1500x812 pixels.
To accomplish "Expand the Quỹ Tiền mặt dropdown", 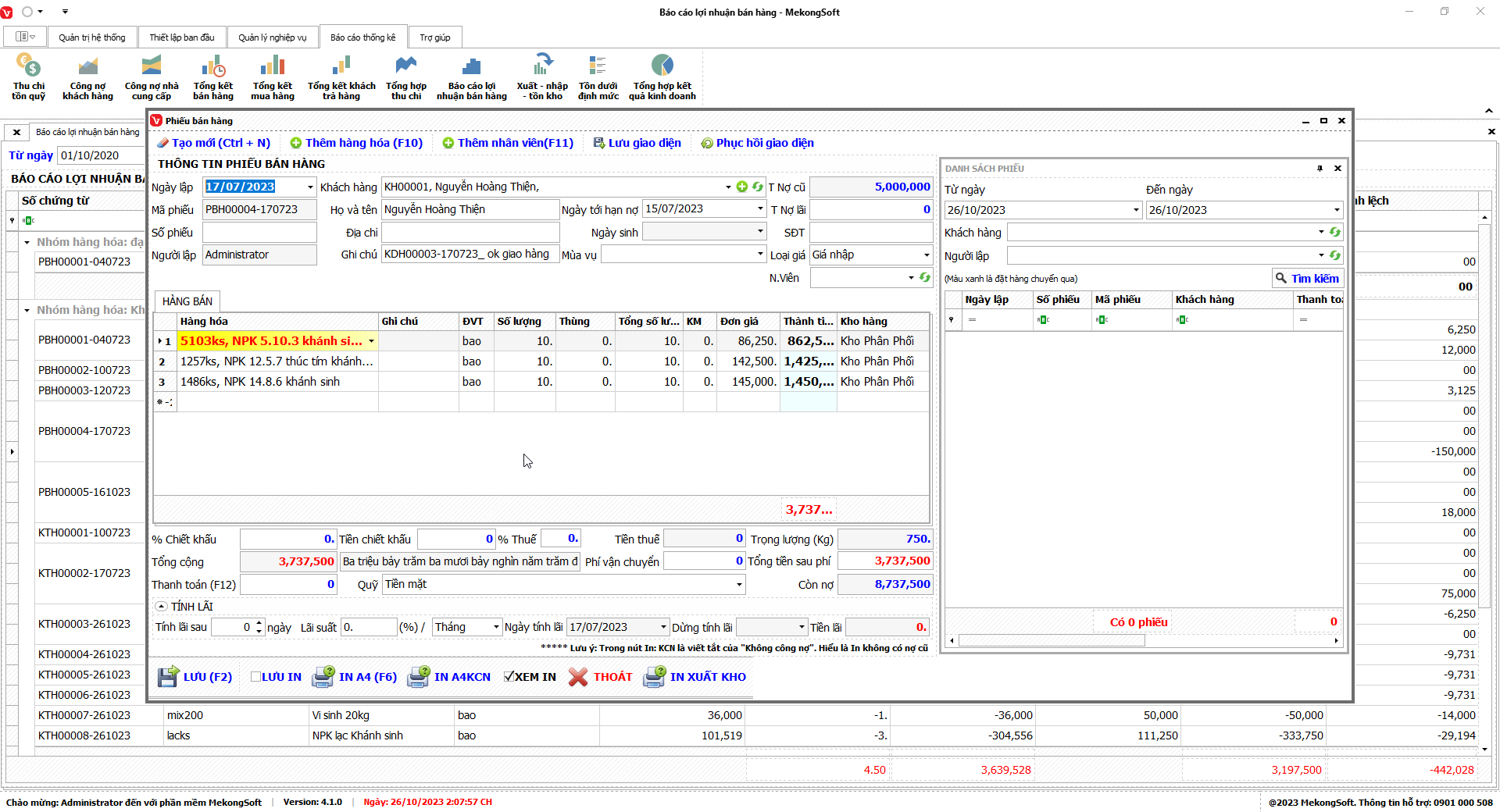I will 739,585.
